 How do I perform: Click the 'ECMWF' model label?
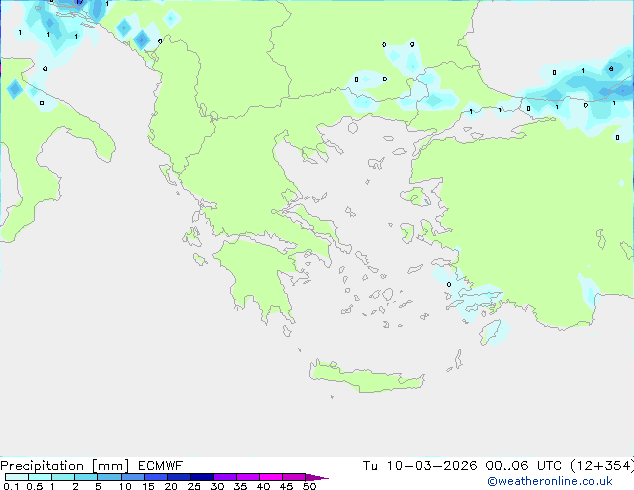pyautogui.click(x=161, y=466)
